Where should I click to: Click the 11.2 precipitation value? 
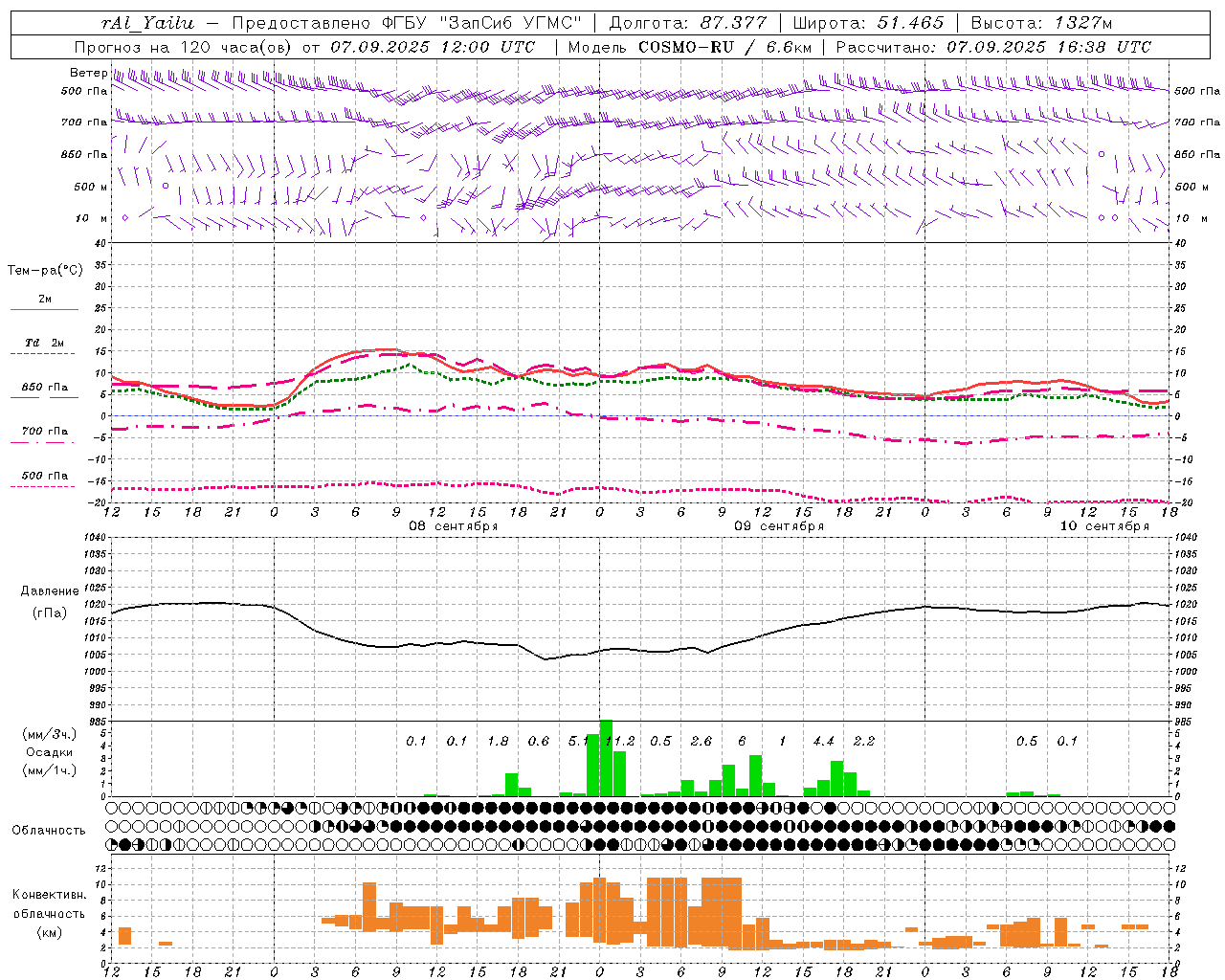620,741
